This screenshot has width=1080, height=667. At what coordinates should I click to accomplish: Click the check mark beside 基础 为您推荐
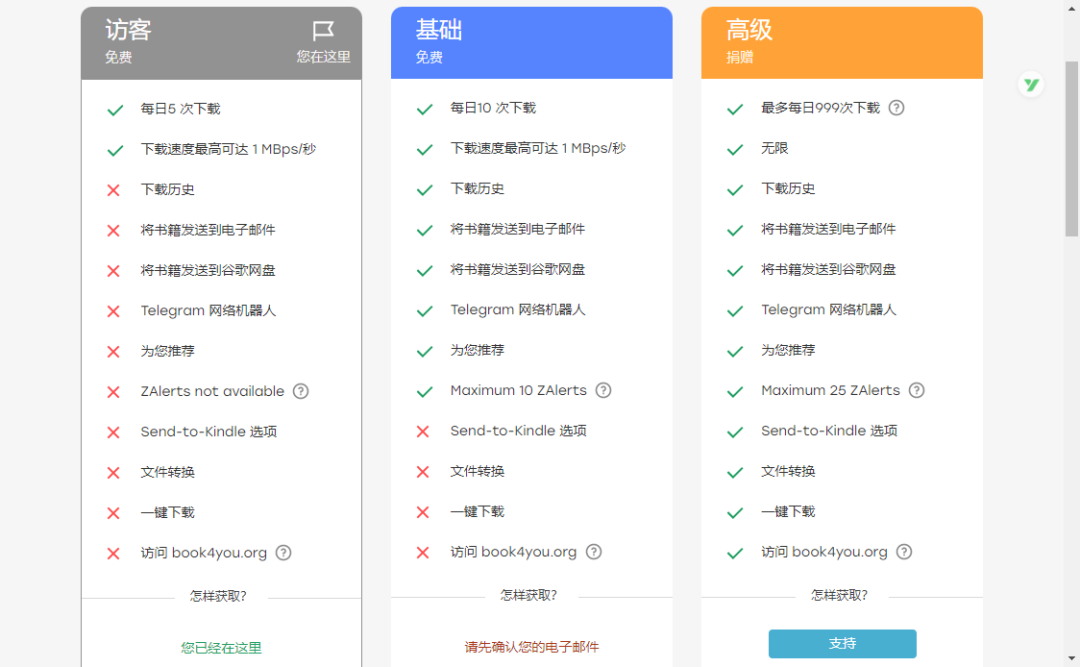[425, 351]
